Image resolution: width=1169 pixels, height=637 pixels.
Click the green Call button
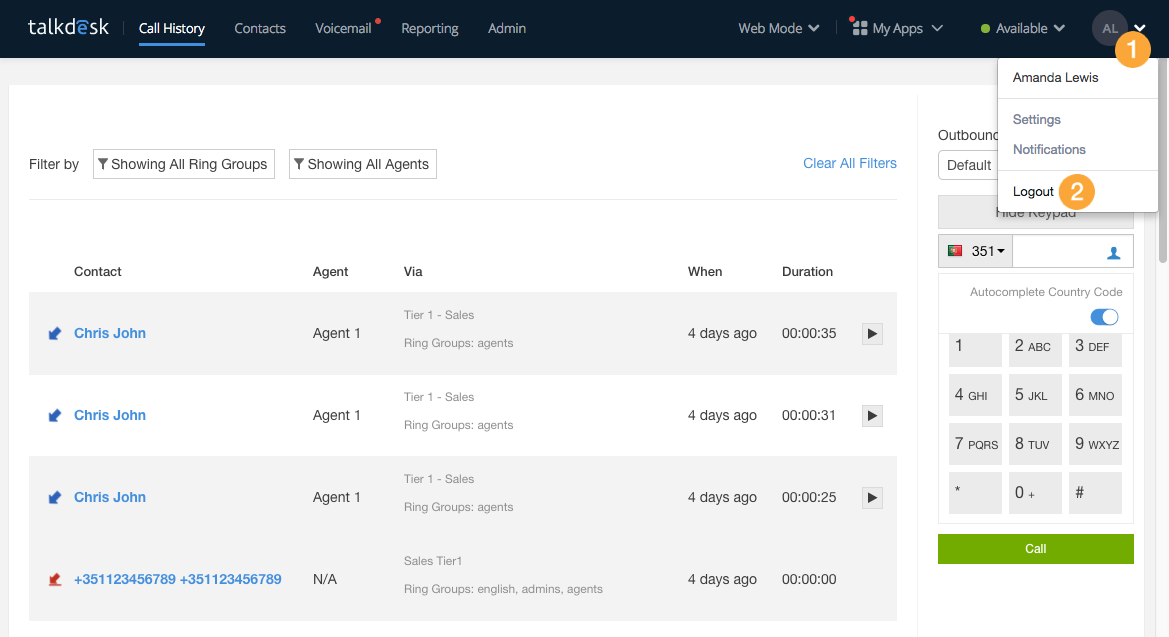coord(1036,549)
